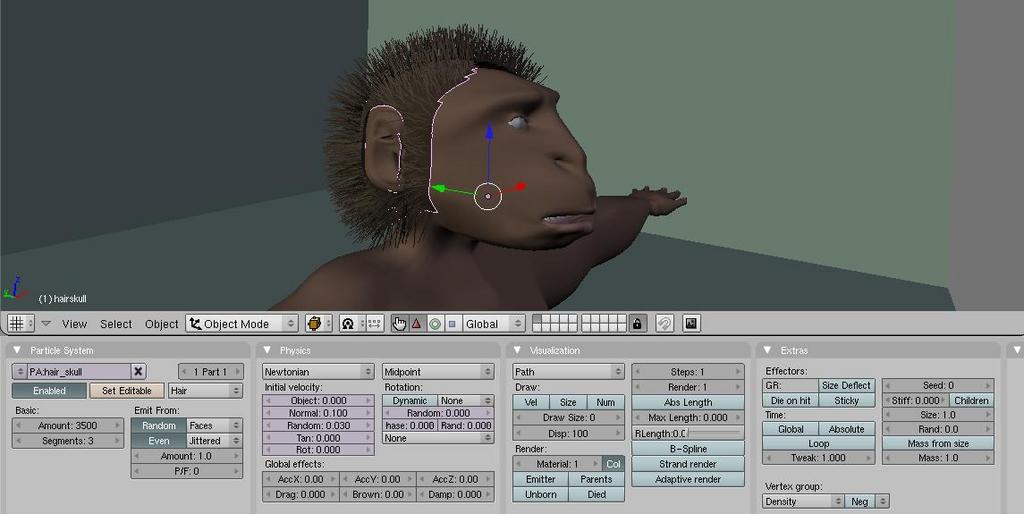
Task: Toggle Adaptive render option
Action: 688,479
